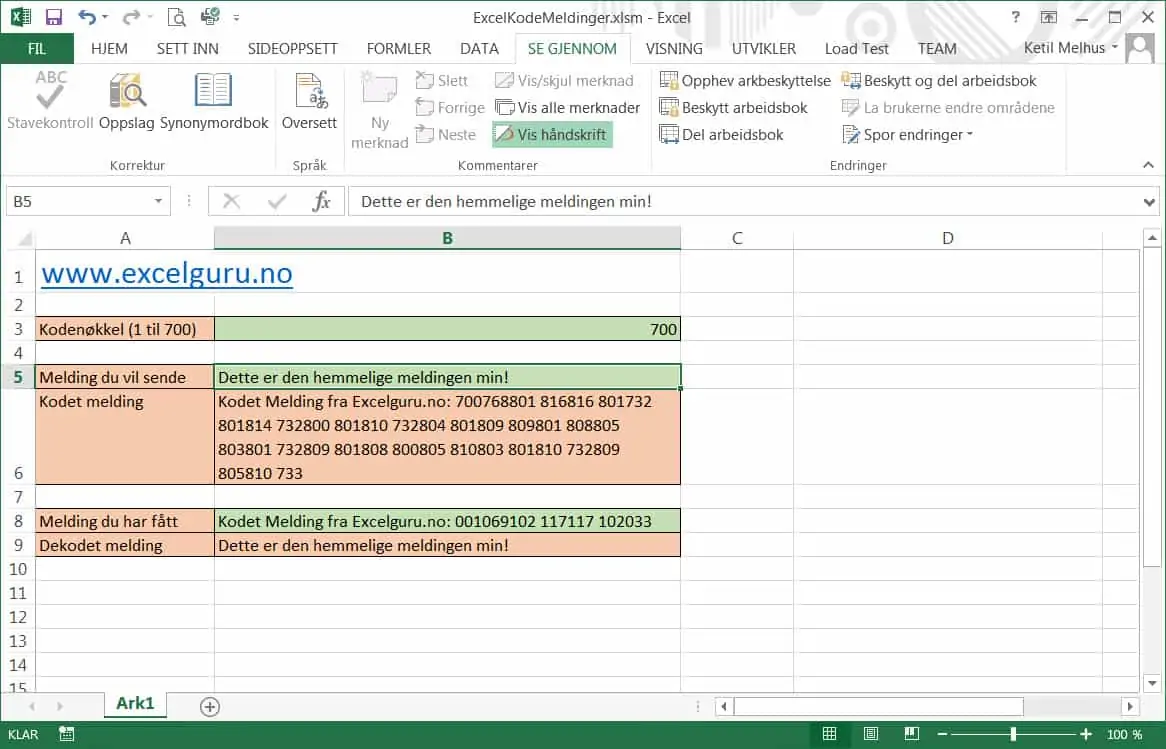Select the Select All corner button
The height and width of the screenshot is (749, 1166).
[23, 238]
